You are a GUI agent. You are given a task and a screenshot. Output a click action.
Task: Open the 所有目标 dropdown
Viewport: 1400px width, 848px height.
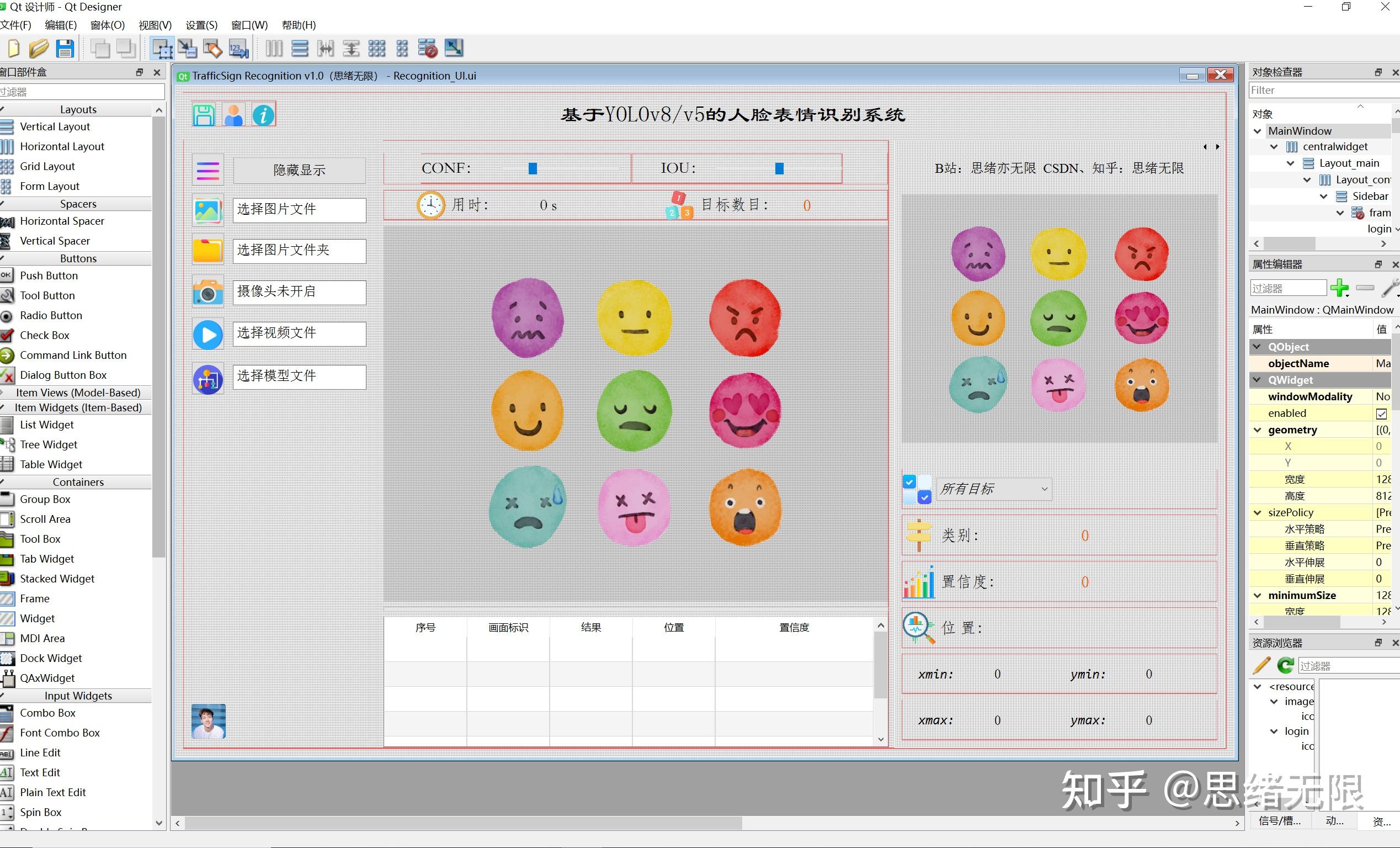pos(993,488)
